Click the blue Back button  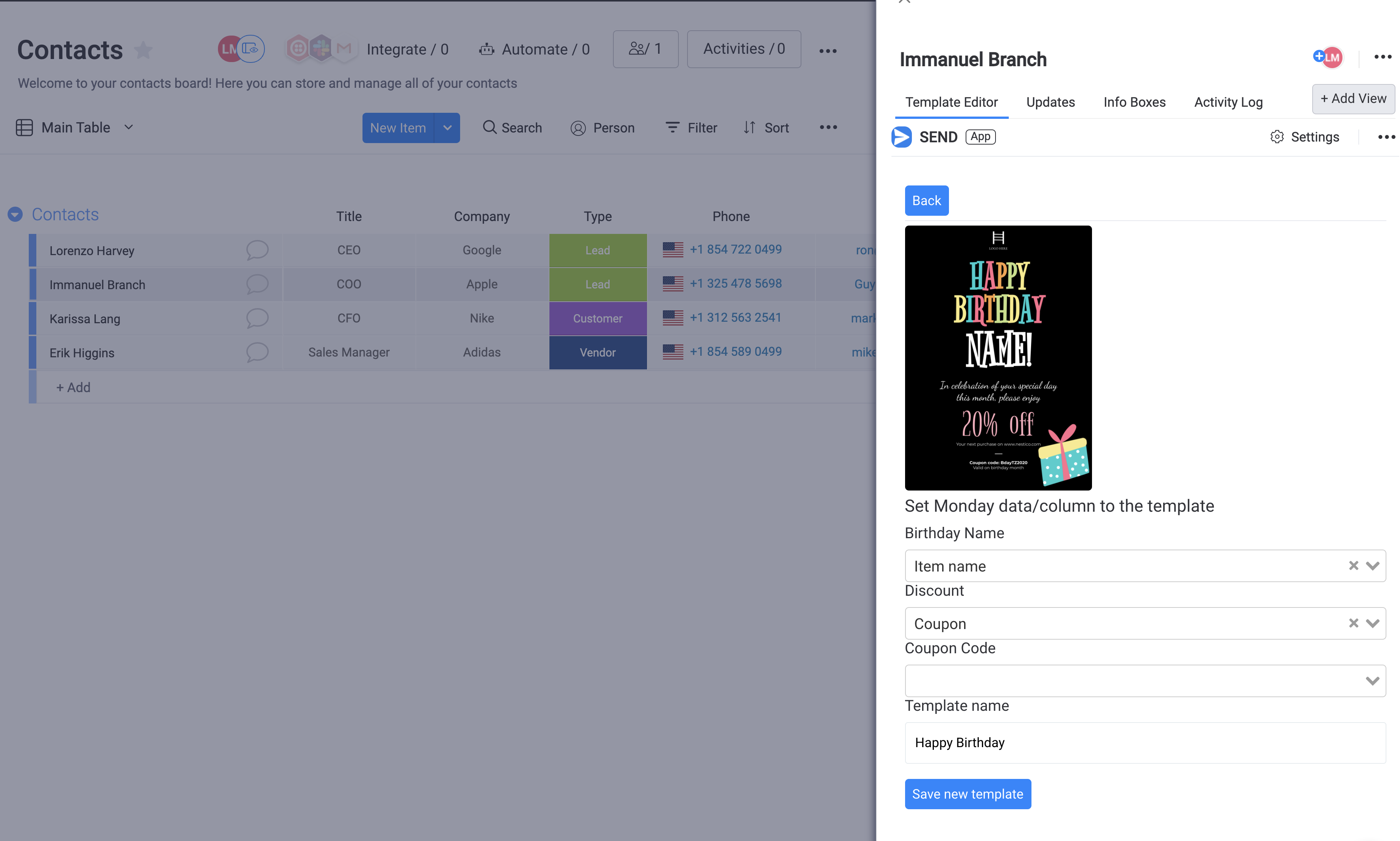tap(926, 201)
